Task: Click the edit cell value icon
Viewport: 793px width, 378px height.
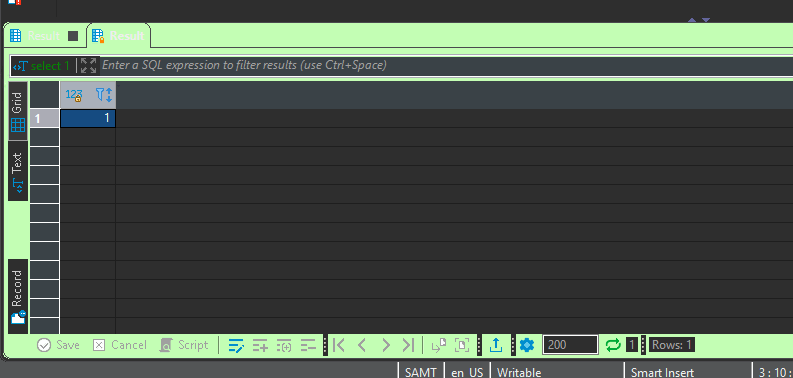Action: [x=236, y=346]
